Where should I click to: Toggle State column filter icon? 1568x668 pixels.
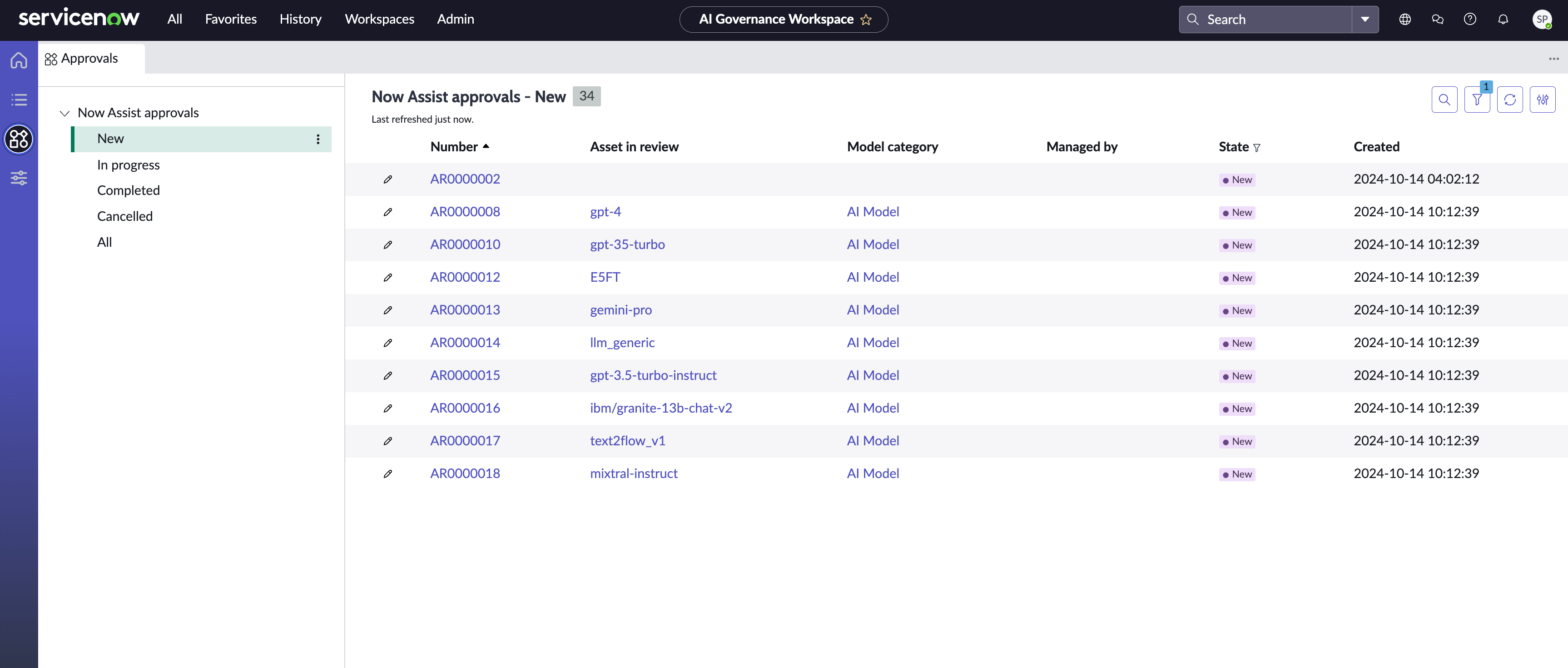pyautogui.click(x=1257, y=147)
